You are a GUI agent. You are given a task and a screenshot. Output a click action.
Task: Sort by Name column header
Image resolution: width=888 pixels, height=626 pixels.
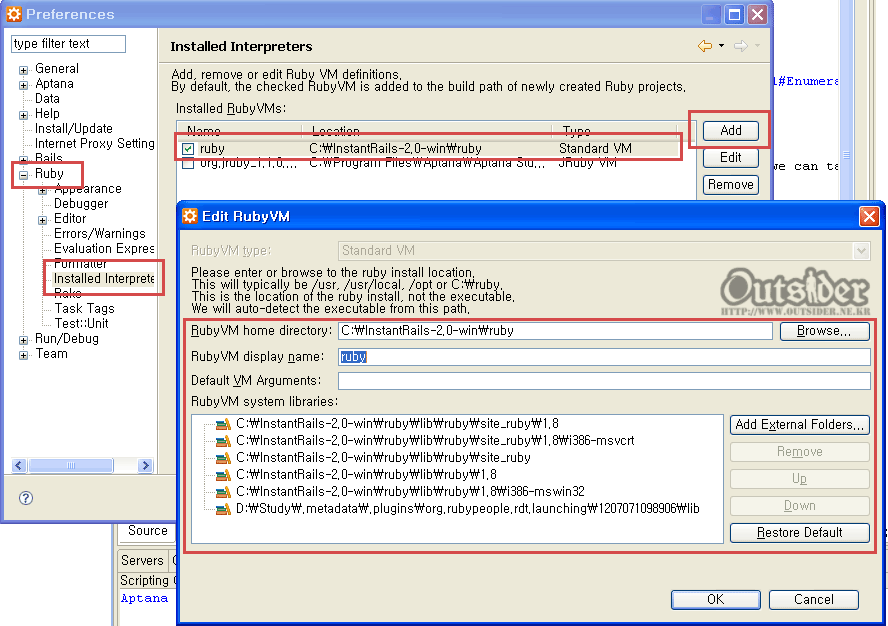(x=239, y=131)
